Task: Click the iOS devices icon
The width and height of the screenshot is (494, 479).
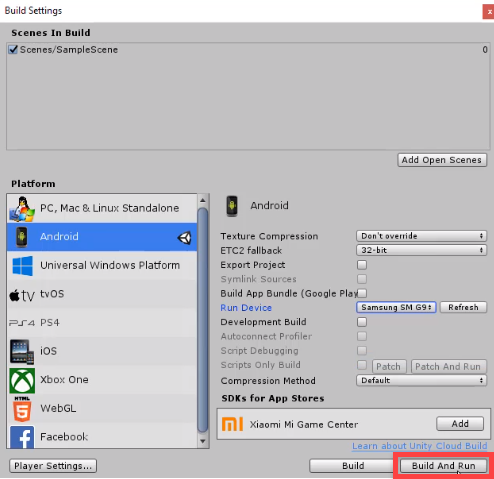Action: pyautogui.click(x=22, y=351)
